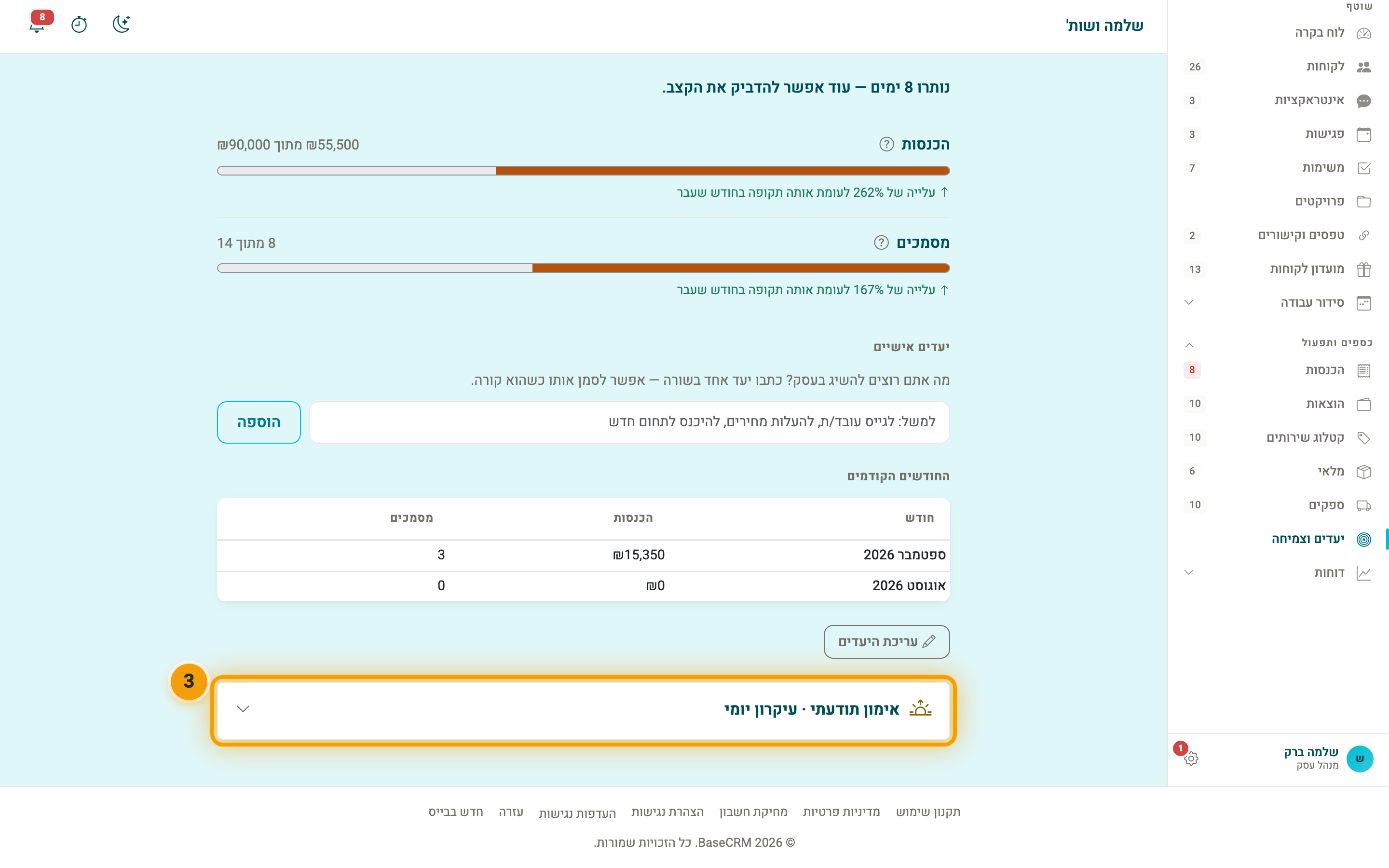Click the קטלוג שירותים tag icon
Image resolution: width=1389 pixels, height=868 pixels.
tap(1364, 437)
